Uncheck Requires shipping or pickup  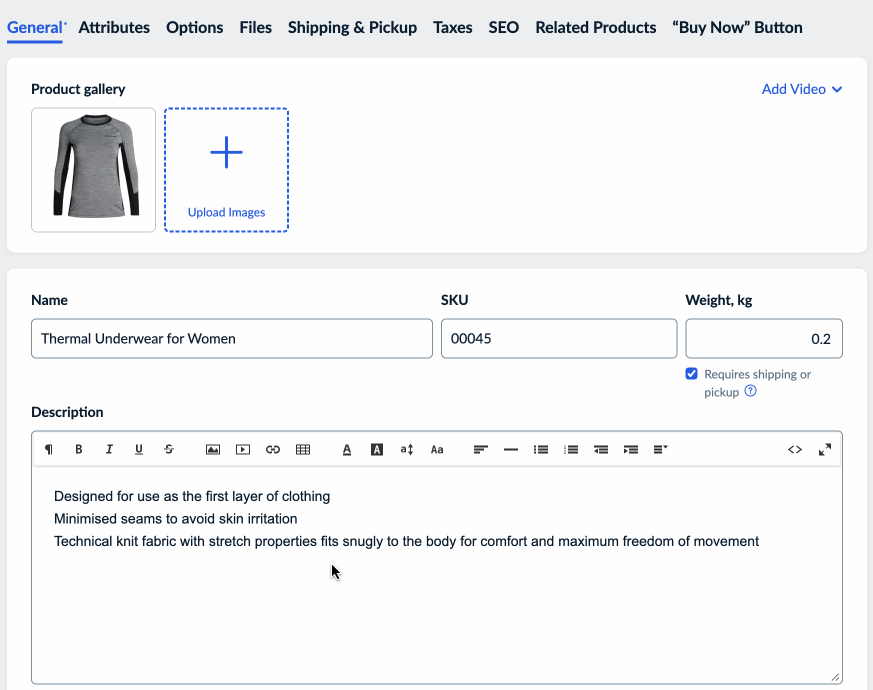pos(691,374)
